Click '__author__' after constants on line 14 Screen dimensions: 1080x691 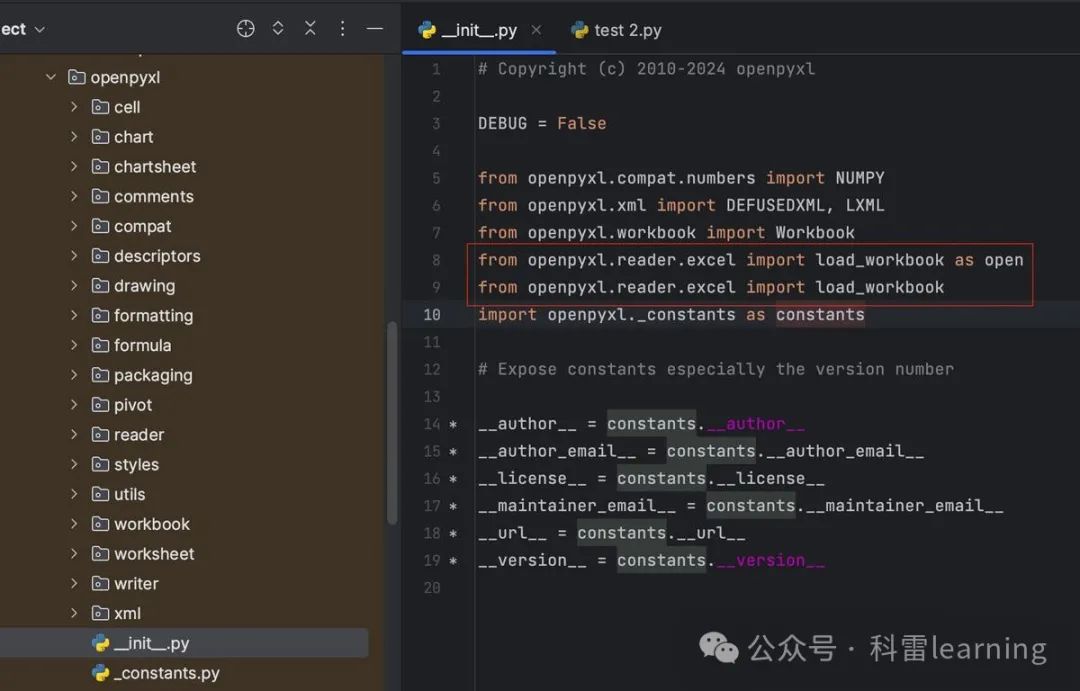756,424
